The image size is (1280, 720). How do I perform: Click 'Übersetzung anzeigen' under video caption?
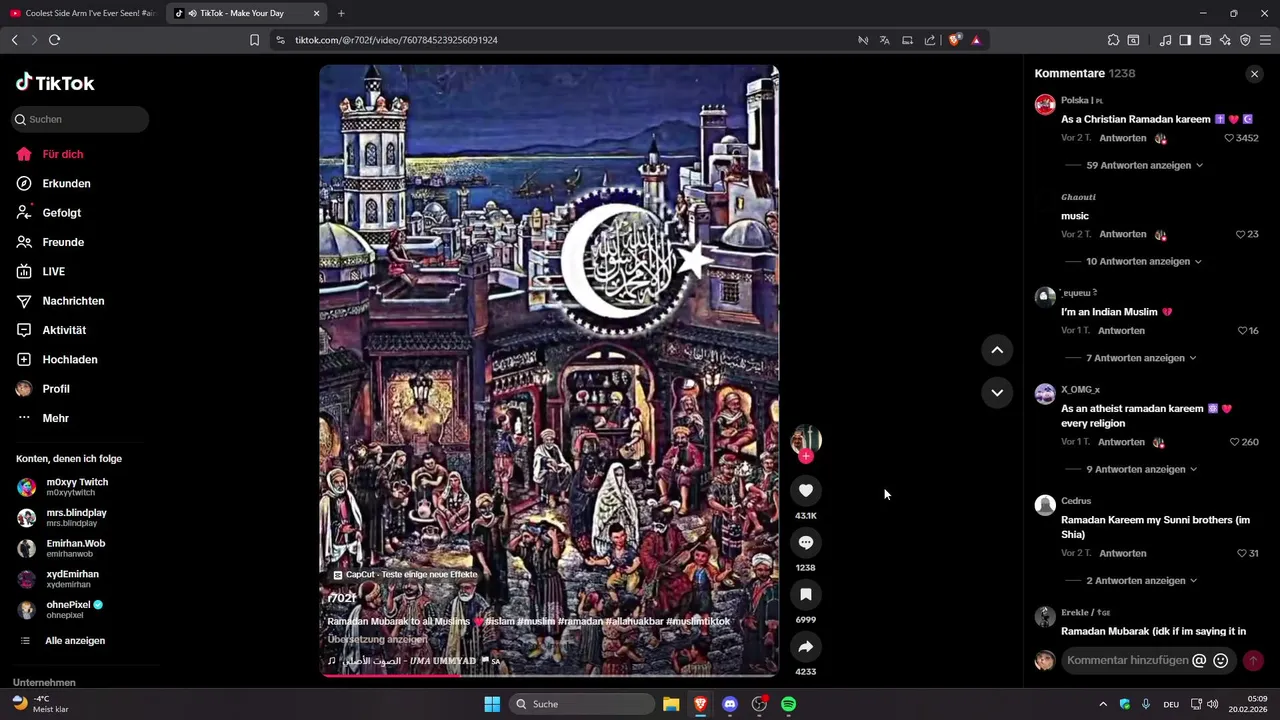pyautogui.click(x=378, y=639)
